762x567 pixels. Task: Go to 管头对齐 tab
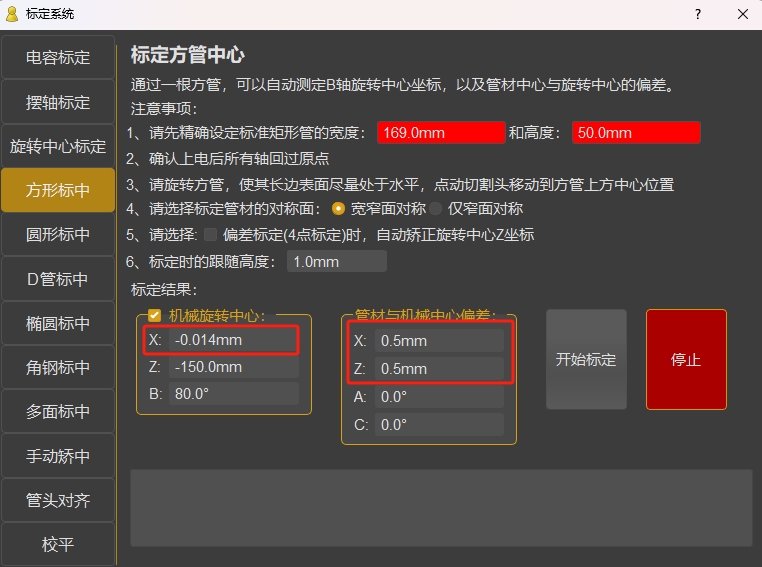pos(58,500)
